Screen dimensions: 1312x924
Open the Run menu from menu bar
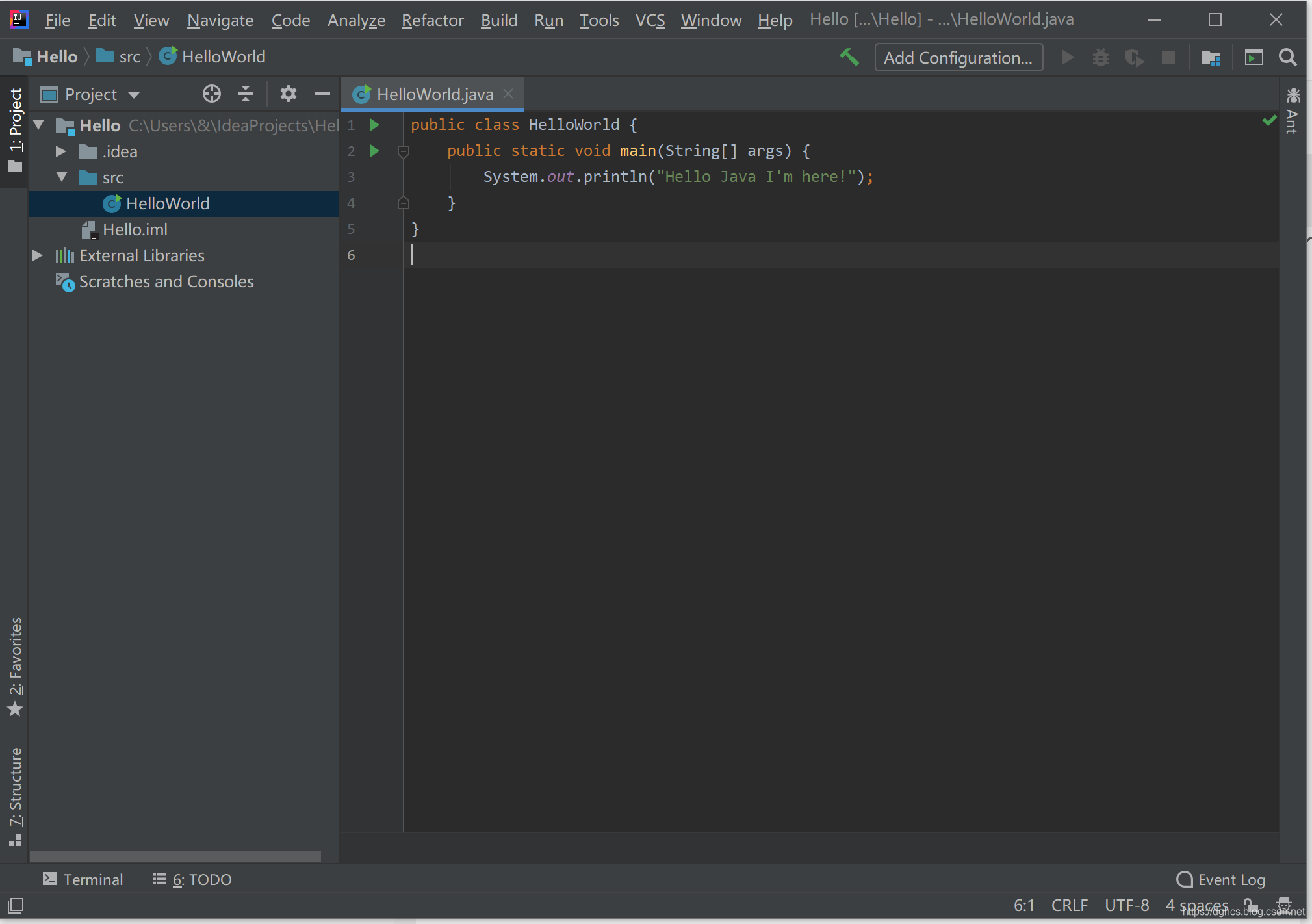pyautogui.click(x=549, y=20)
